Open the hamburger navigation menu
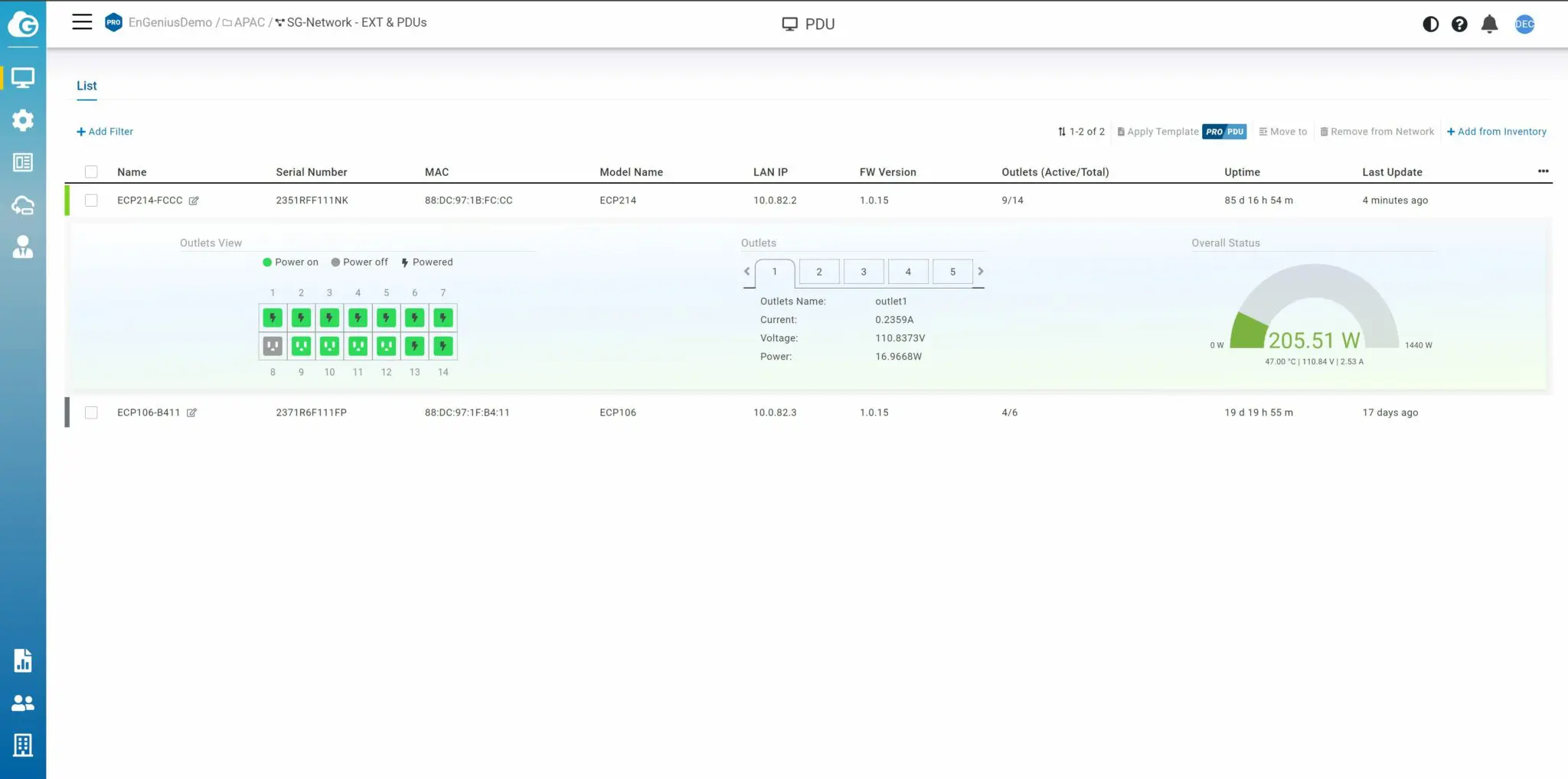This screenshot has width=1568, height=779. 82,22
